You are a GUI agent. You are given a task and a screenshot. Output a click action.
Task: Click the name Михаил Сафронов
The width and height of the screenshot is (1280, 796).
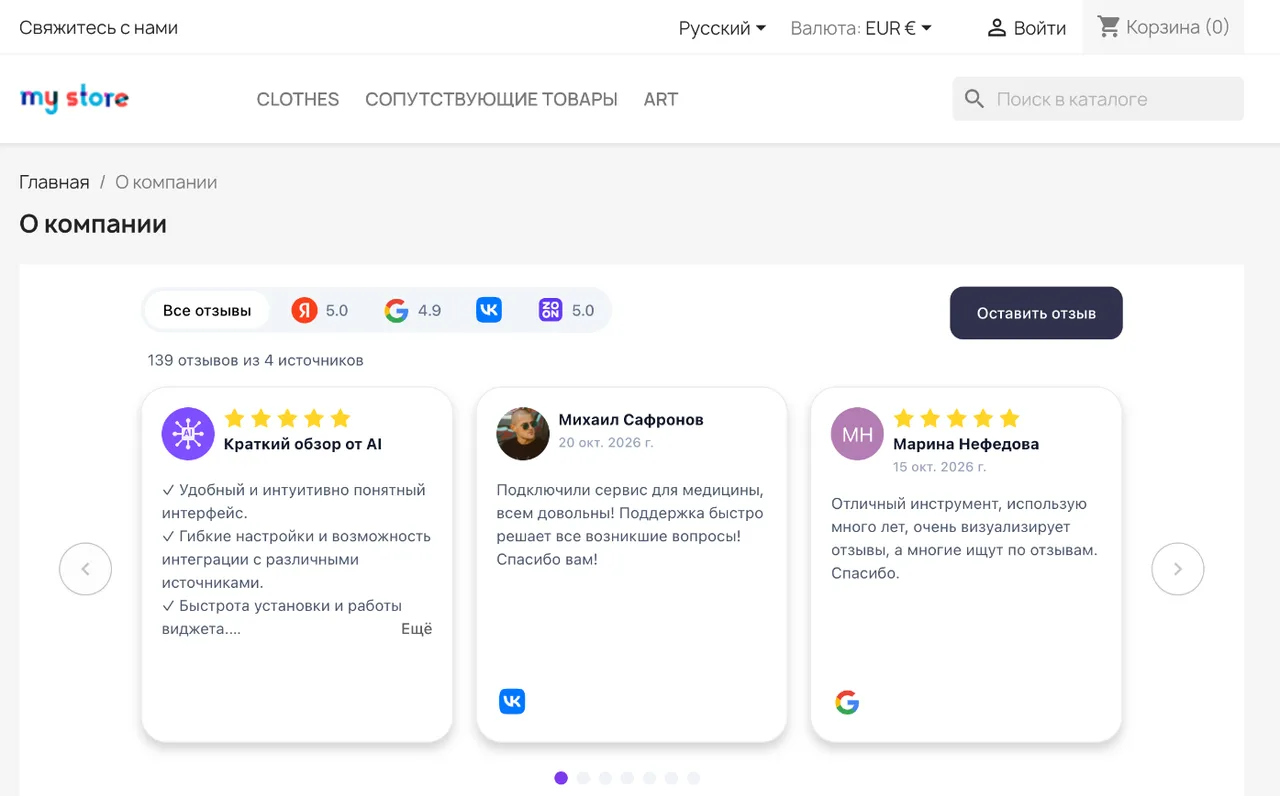coord(631,419)
